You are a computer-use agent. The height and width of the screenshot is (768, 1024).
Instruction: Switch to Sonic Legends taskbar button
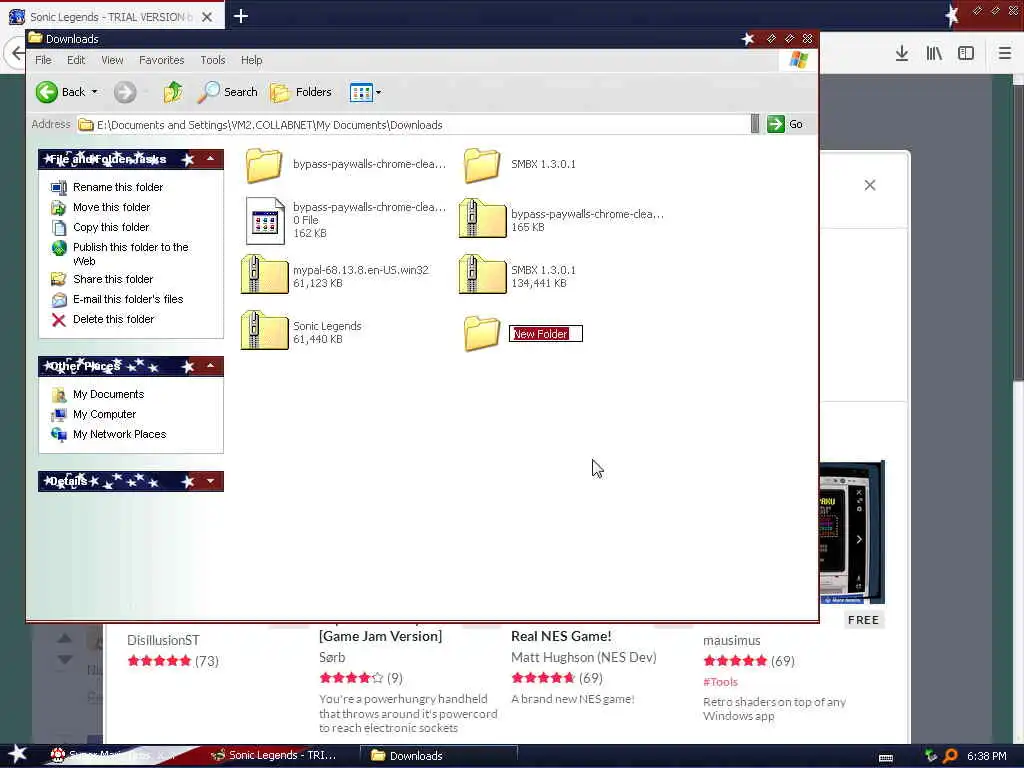coord(274,756)
